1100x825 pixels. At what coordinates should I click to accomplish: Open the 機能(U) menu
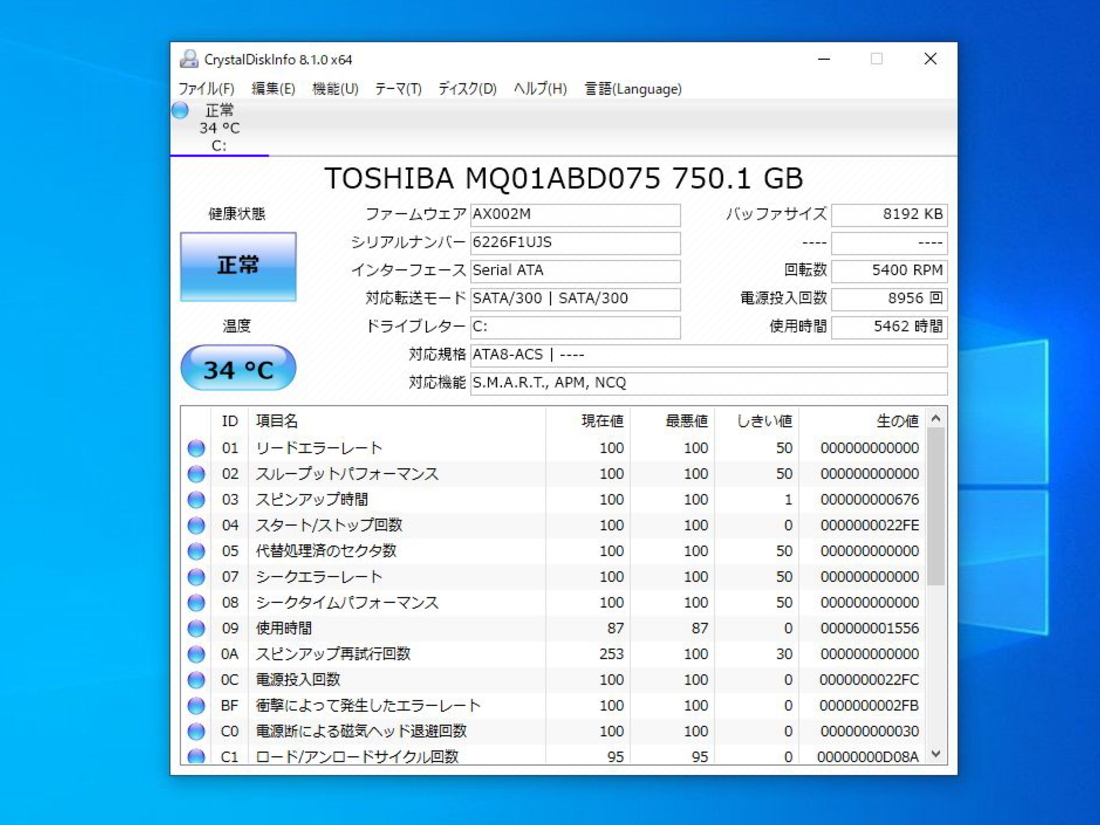pos(335,89)
